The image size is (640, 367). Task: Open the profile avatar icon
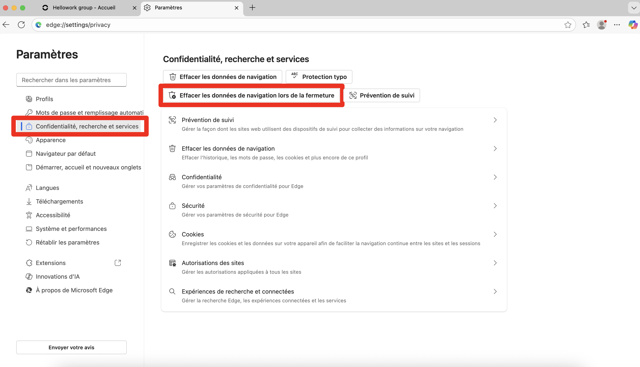(602, 25)
